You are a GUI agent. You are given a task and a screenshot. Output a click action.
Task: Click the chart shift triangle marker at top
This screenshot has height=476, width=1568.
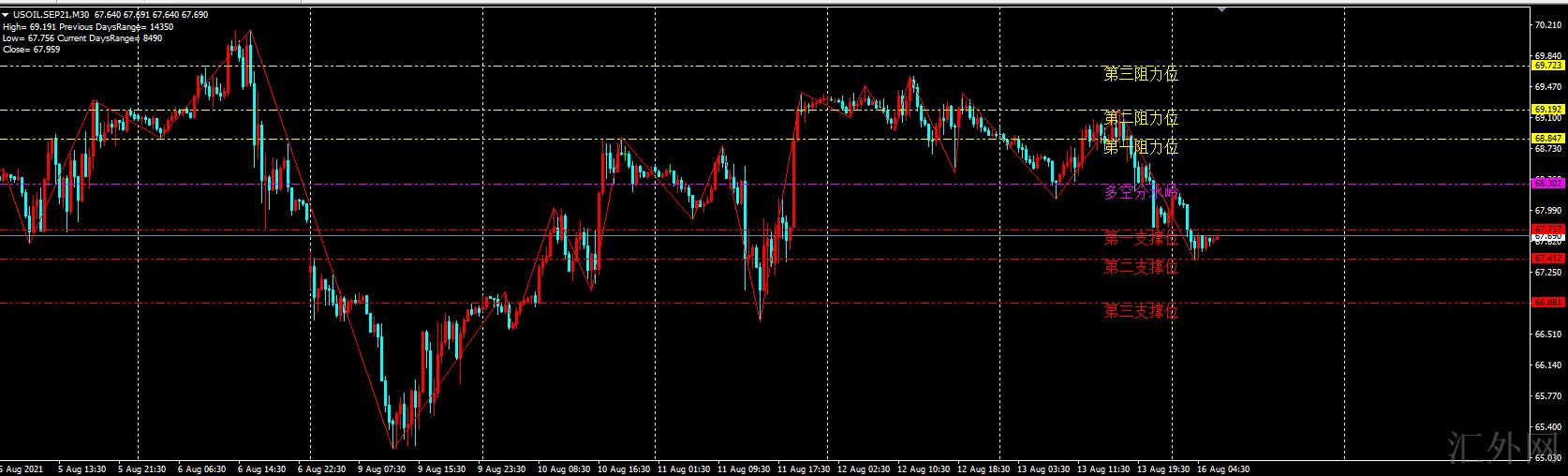click(x=1221, y=9)
